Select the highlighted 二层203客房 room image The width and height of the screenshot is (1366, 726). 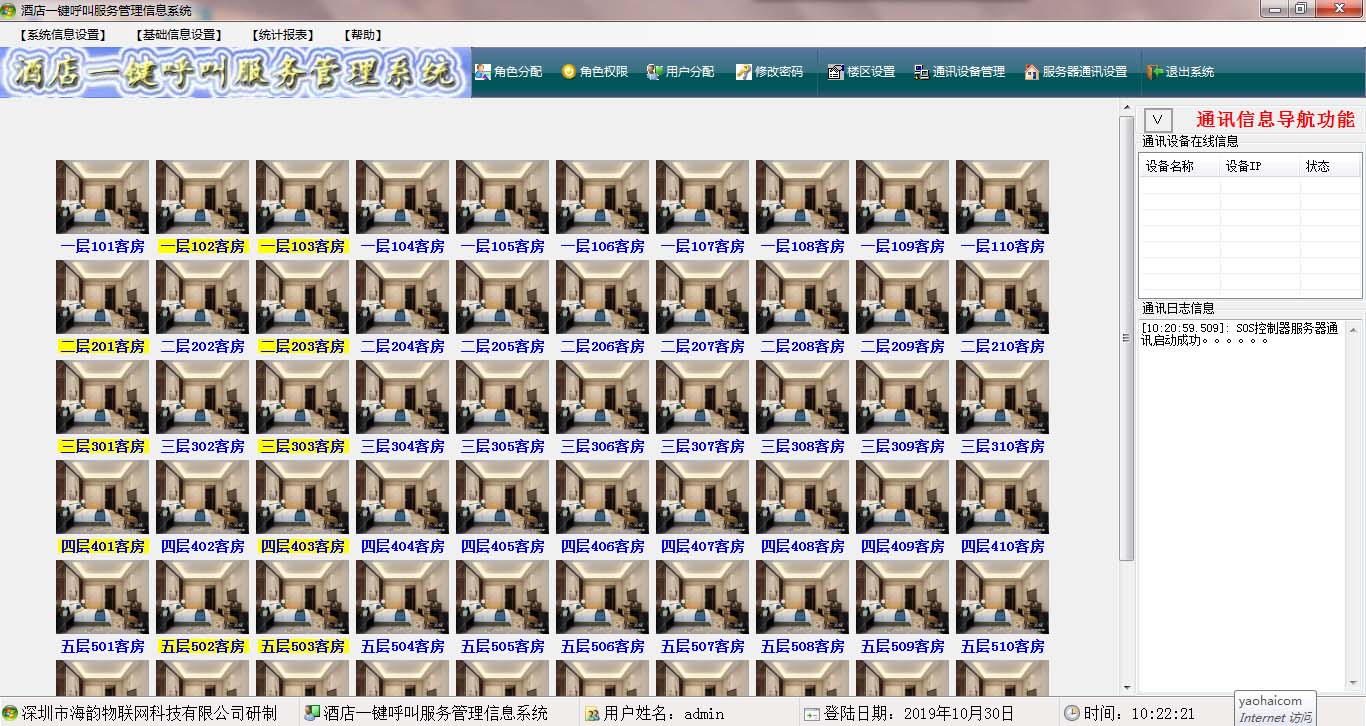pos(302,297)
